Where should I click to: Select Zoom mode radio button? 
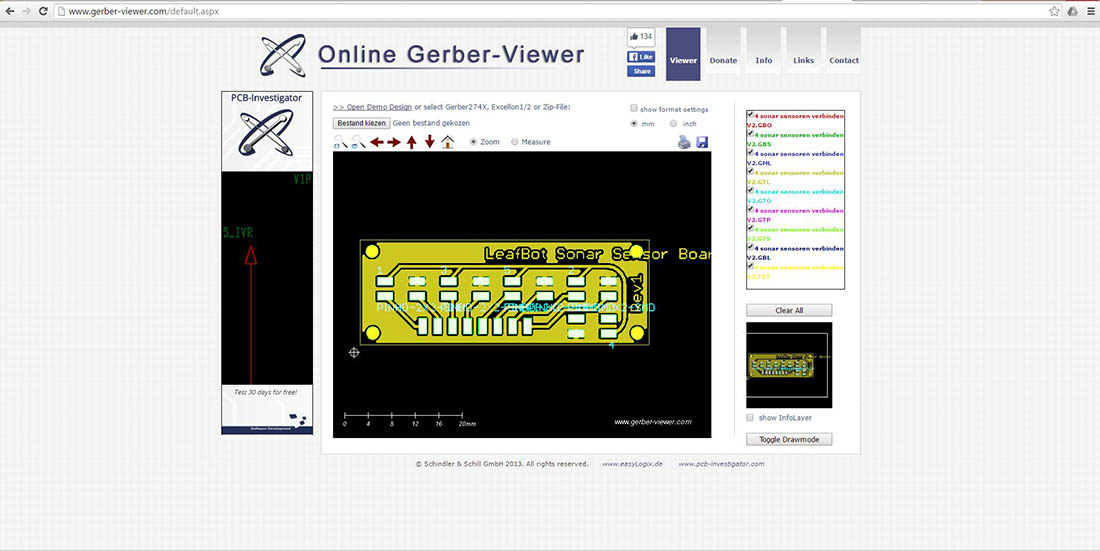click(473, 142)
